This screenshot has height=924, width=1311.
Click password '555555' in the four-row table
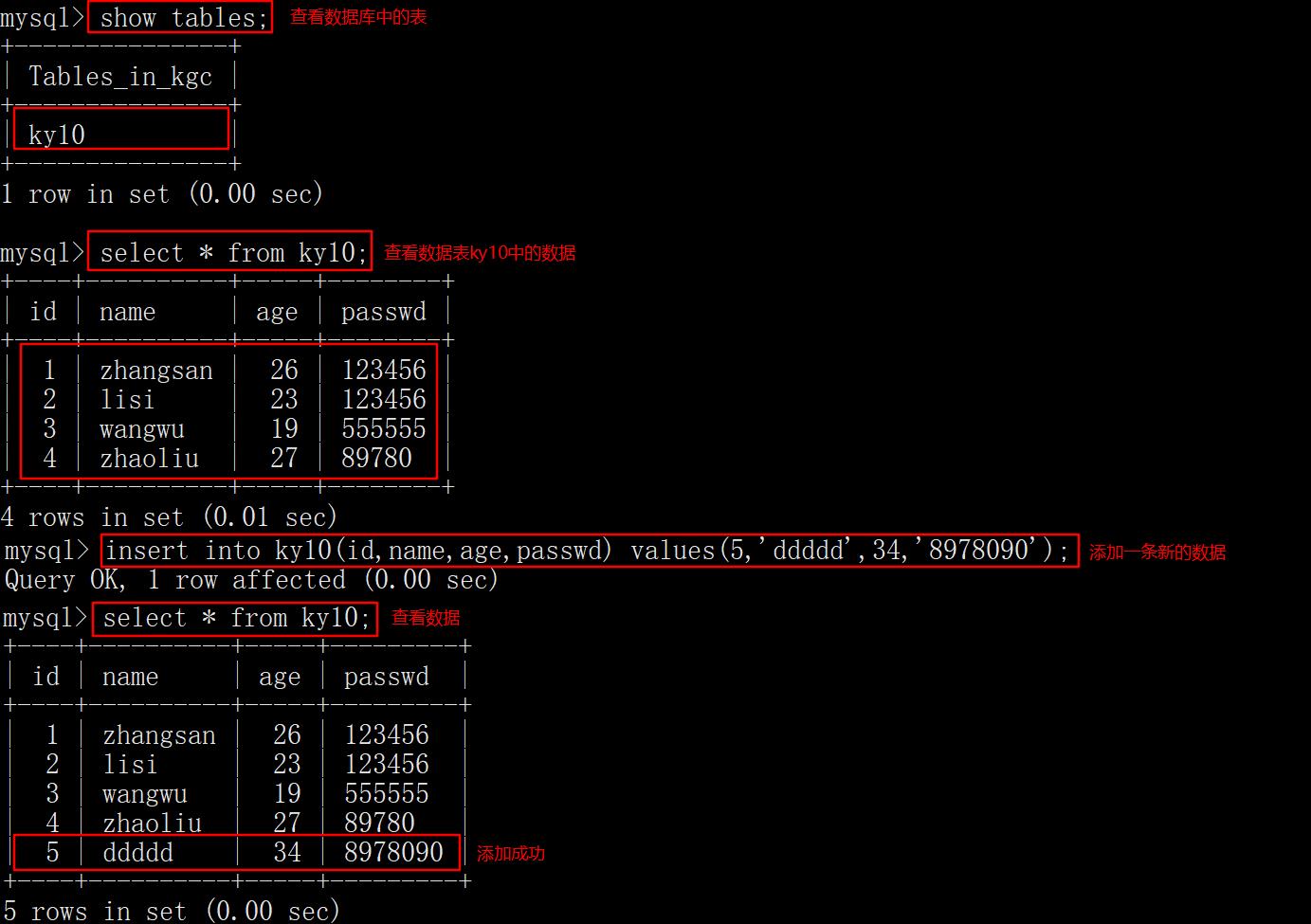click(384, 428)
